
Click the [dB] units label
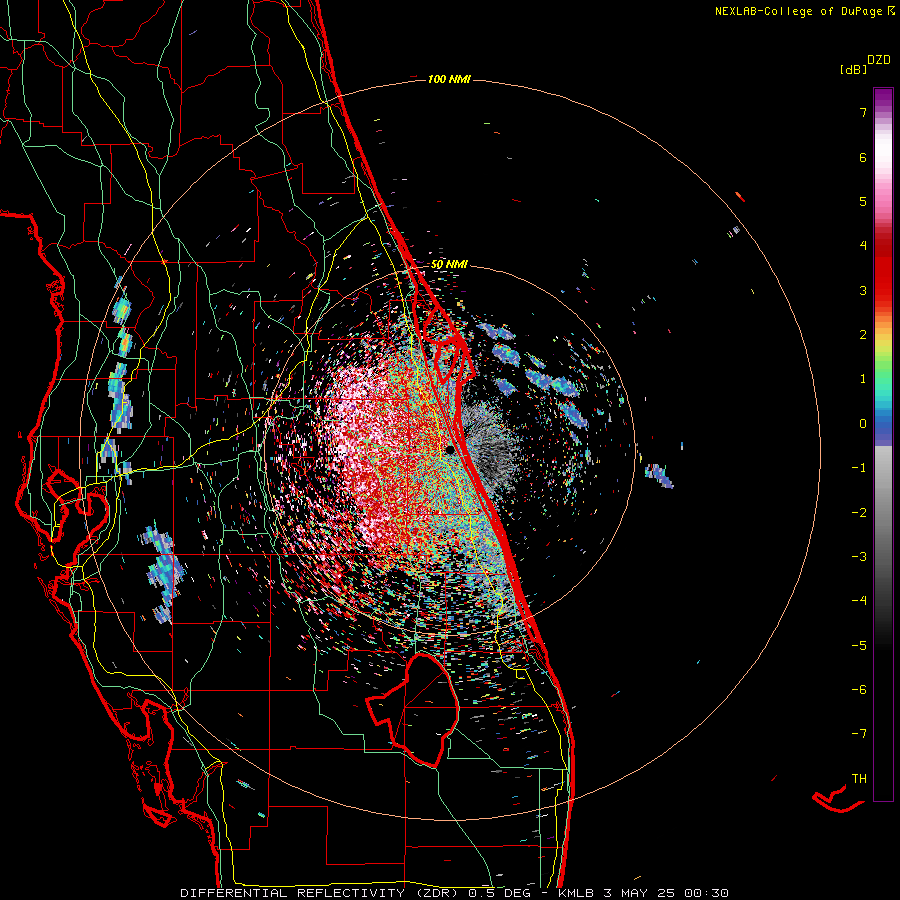[854, 69]
